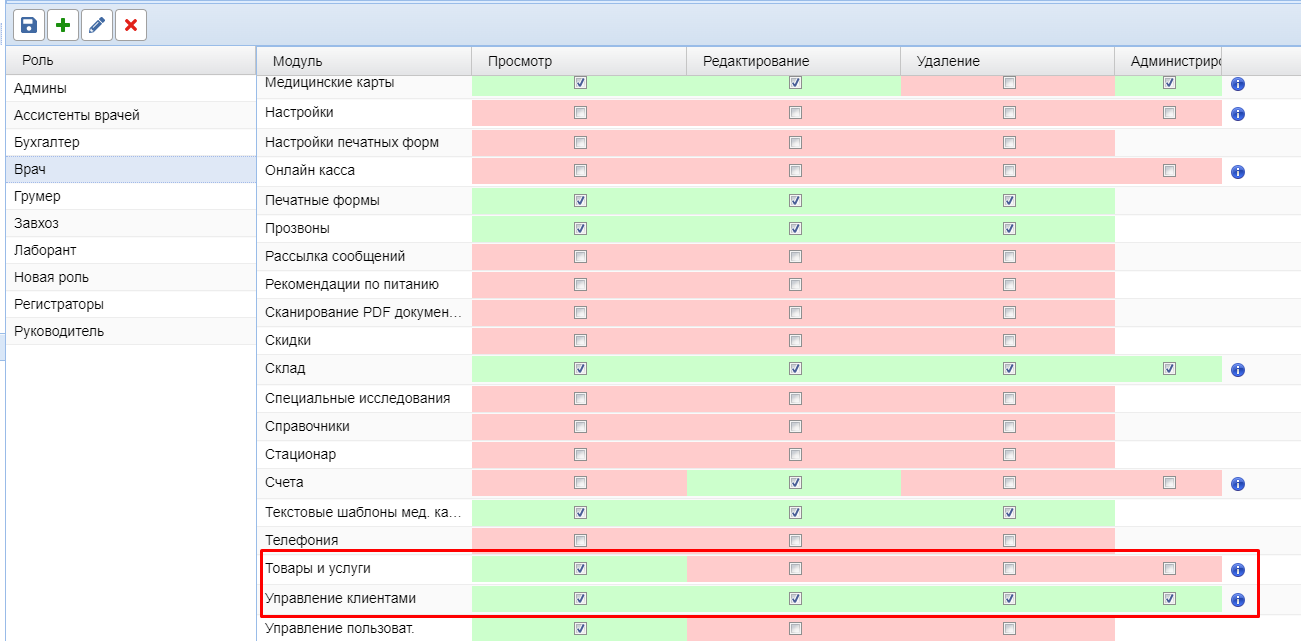Click the Модуль column header
The height and width of the screenshot is (641, 1301).
(297, 61)
